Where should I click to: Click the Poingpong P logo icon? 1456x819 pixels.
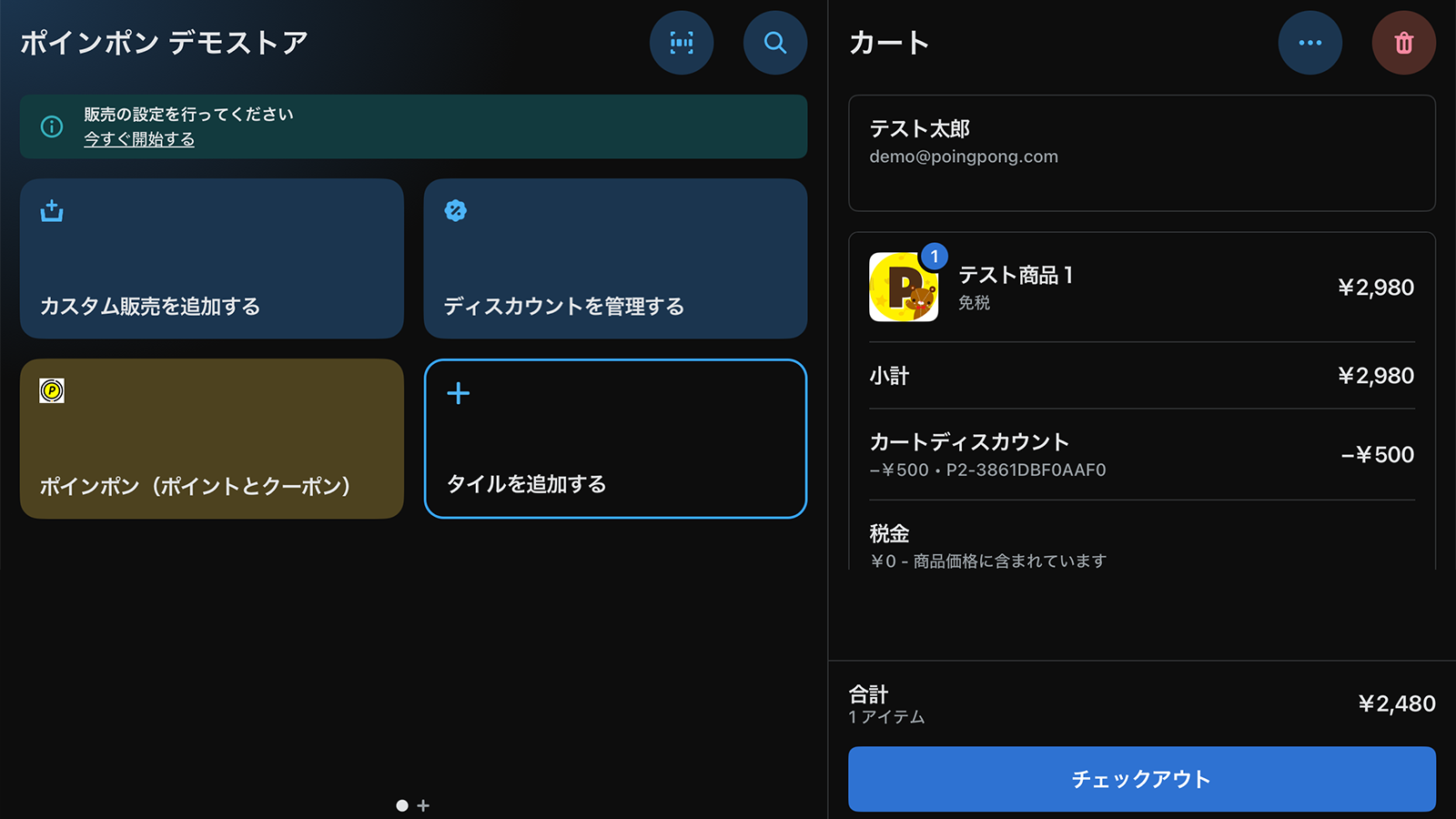click(52, 391)
